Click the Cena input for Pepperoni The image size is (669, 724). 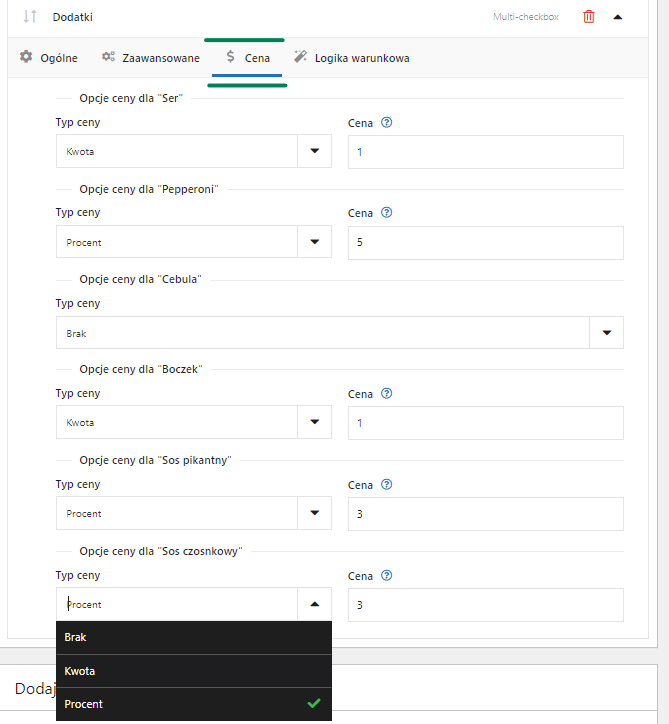(486, 242)
